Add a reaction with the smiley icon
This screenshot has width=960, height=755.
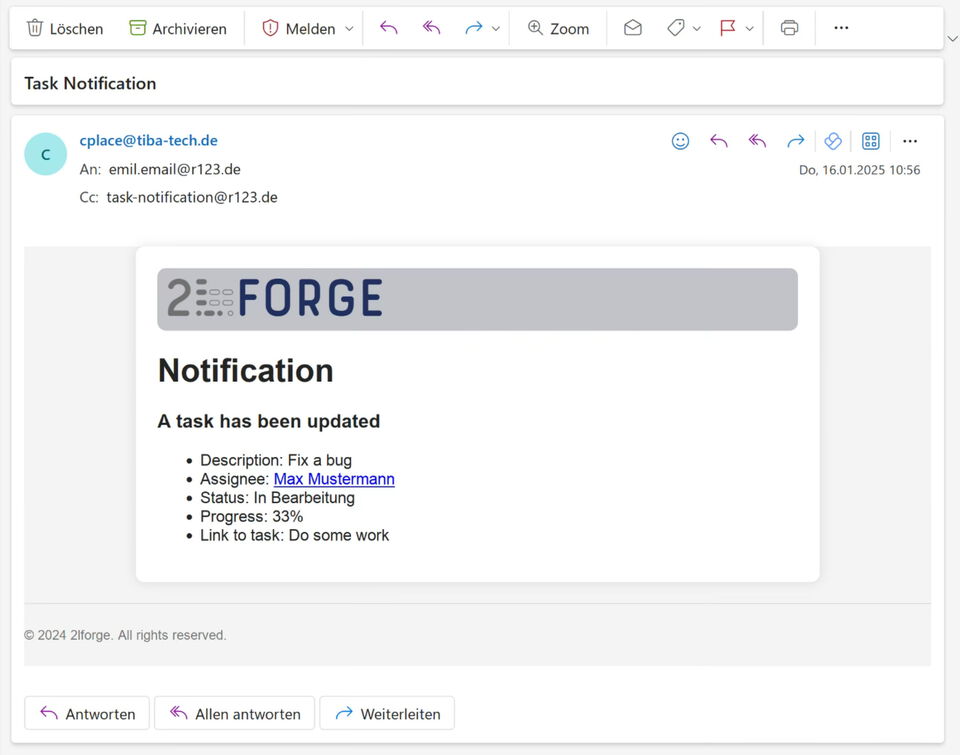(680, 141)
